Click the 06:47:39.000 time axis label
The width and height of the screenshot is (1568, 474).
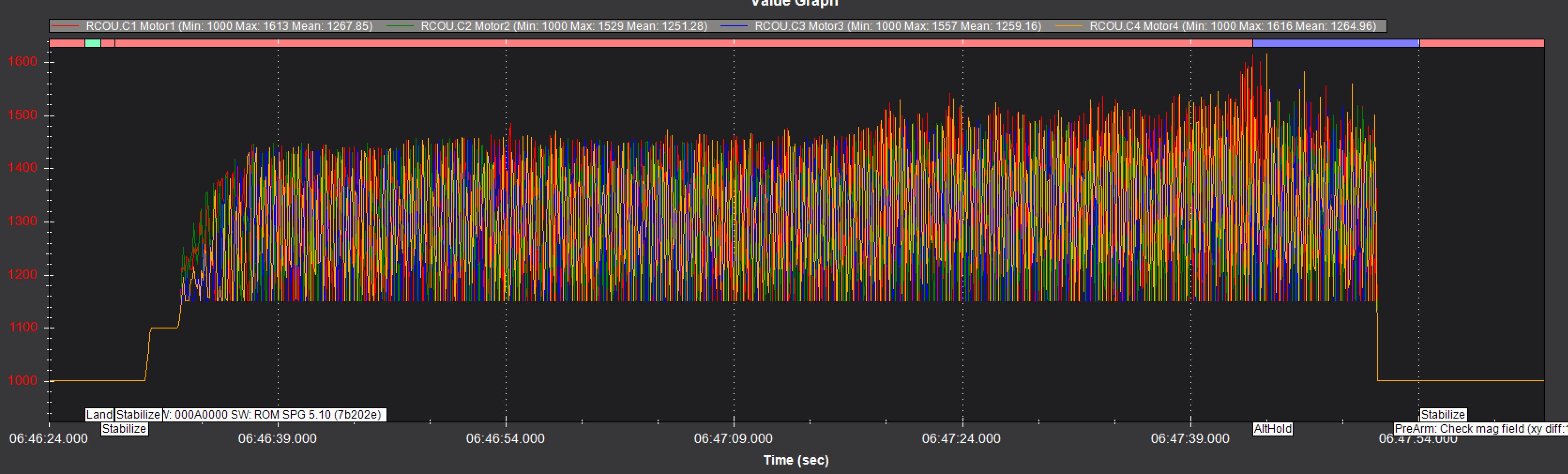[1190, 439]
